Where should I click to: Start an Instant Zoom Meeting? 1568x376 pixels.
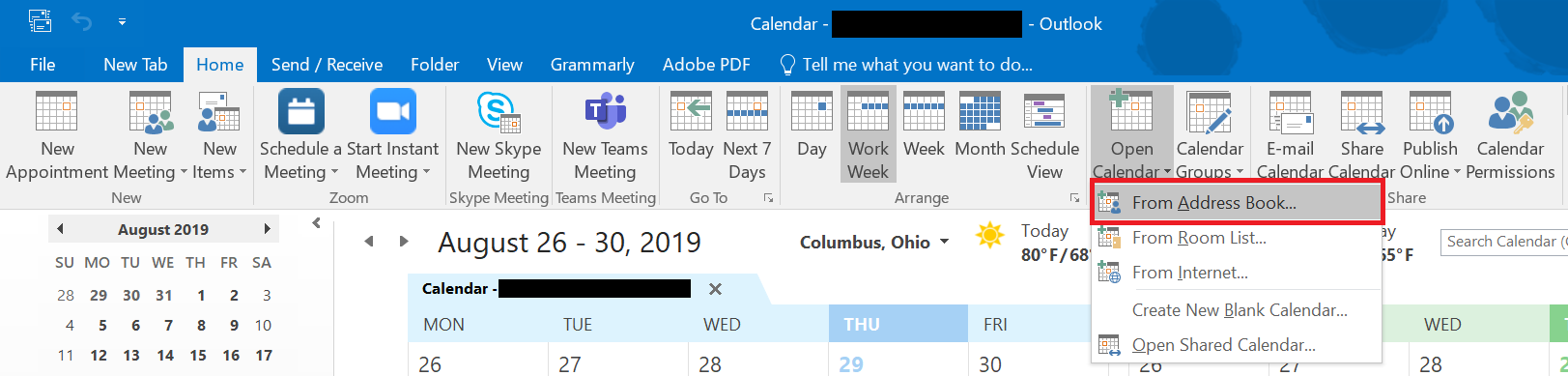click(392, 135)
